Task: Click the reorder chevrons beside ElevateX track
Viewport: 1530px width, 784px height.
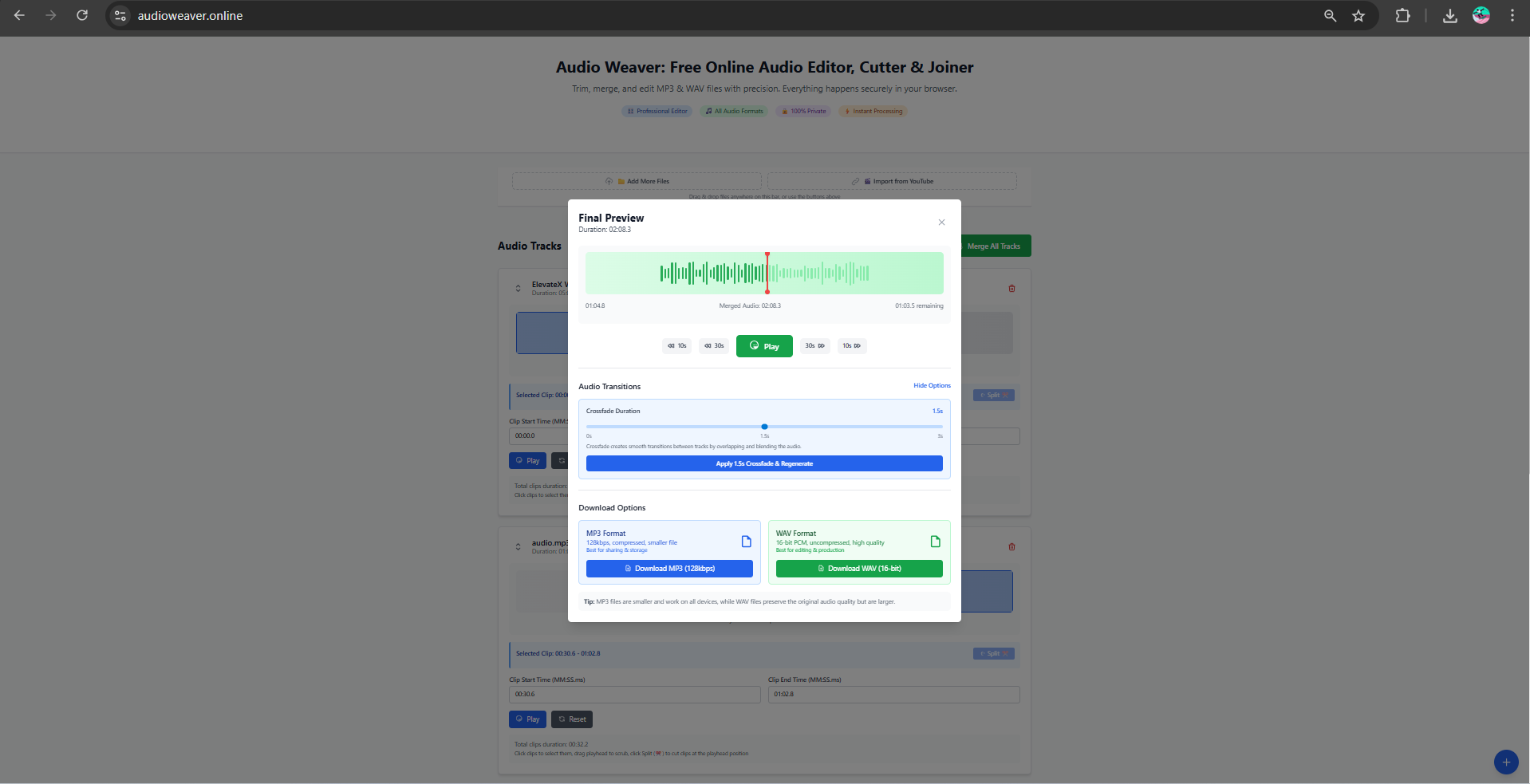Action: (517, 288)
